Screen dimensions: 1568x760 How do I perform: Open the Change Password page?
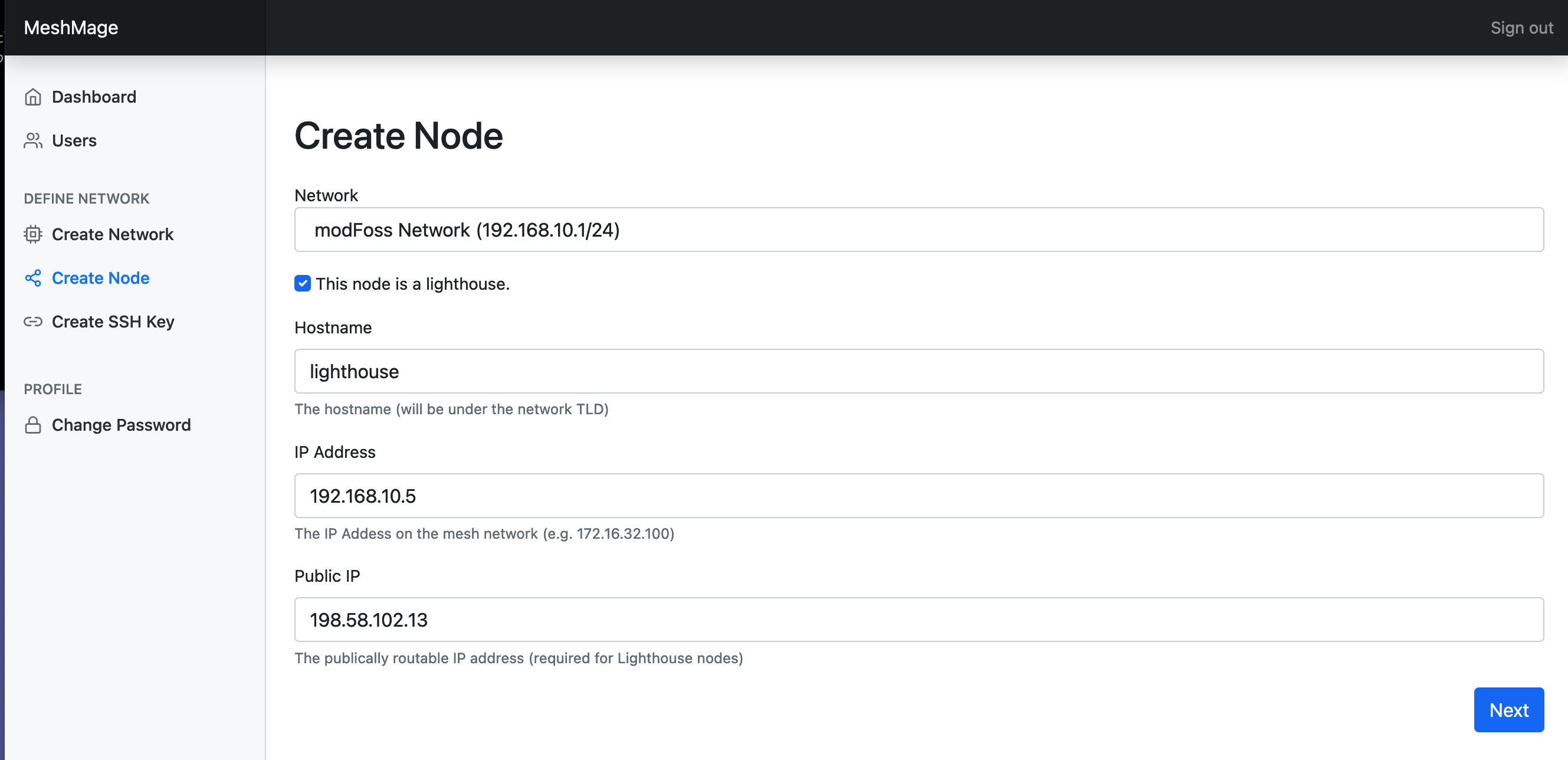tap(121, 425)
